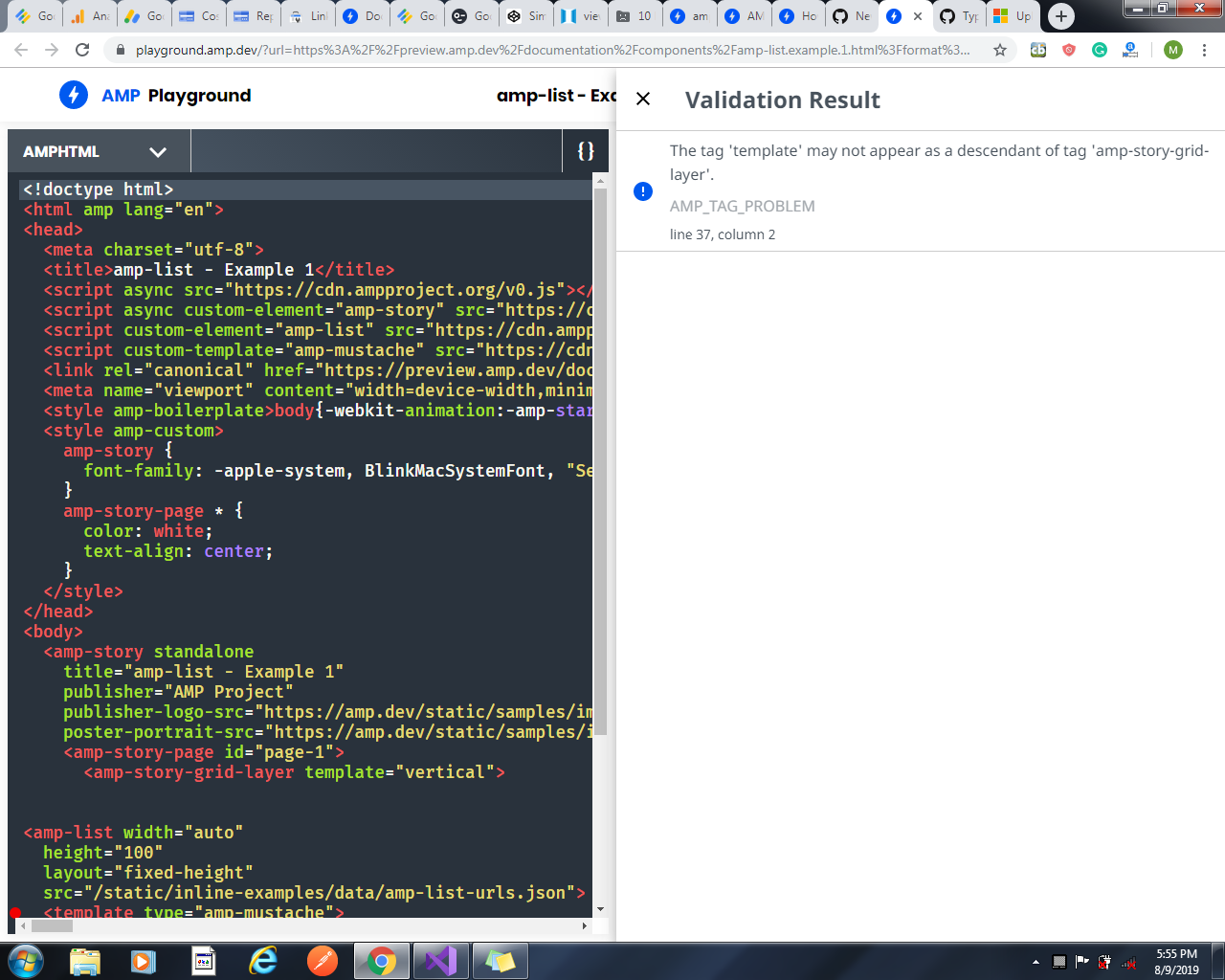This screenshot has width=1225, height=980.
Task: Switch to the TypeScript GitHub tab
Action: 959,16
